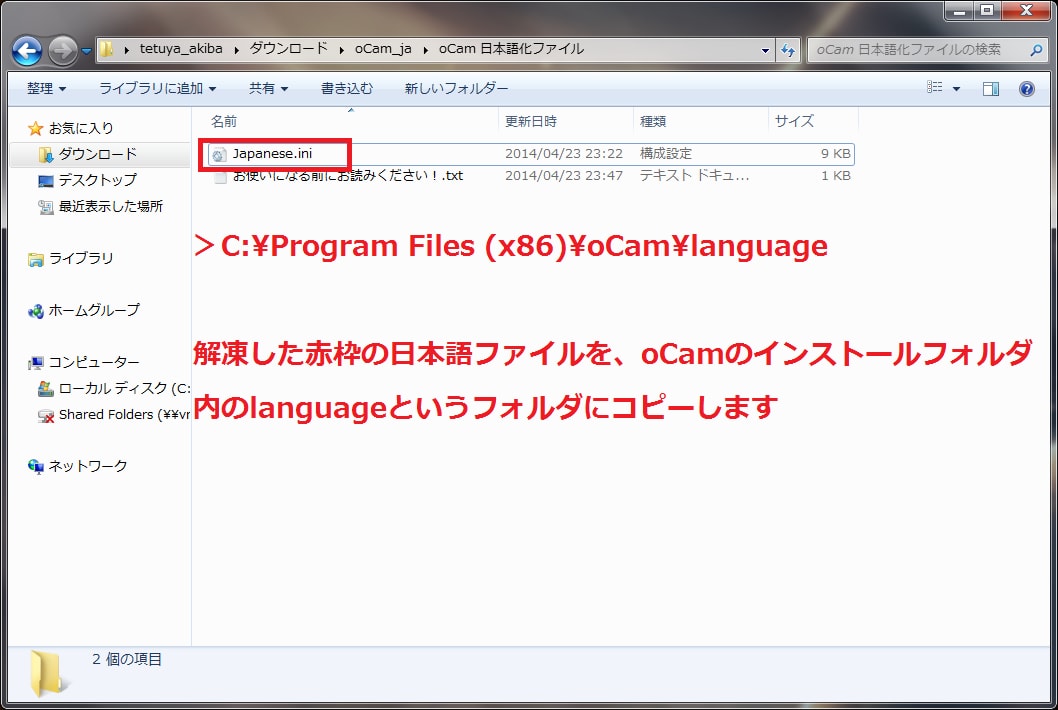Open the ライブラリに追加 menu
This screenshot has height=710, width=1058.
click(157, 88)
